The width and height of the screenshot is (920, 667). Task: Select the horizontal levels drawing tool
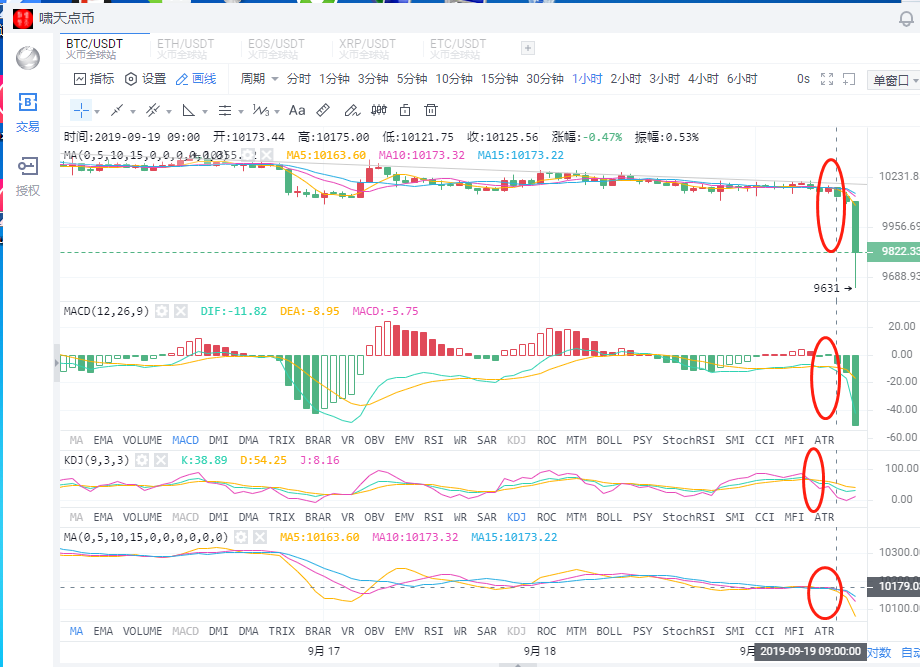point(225,110)
